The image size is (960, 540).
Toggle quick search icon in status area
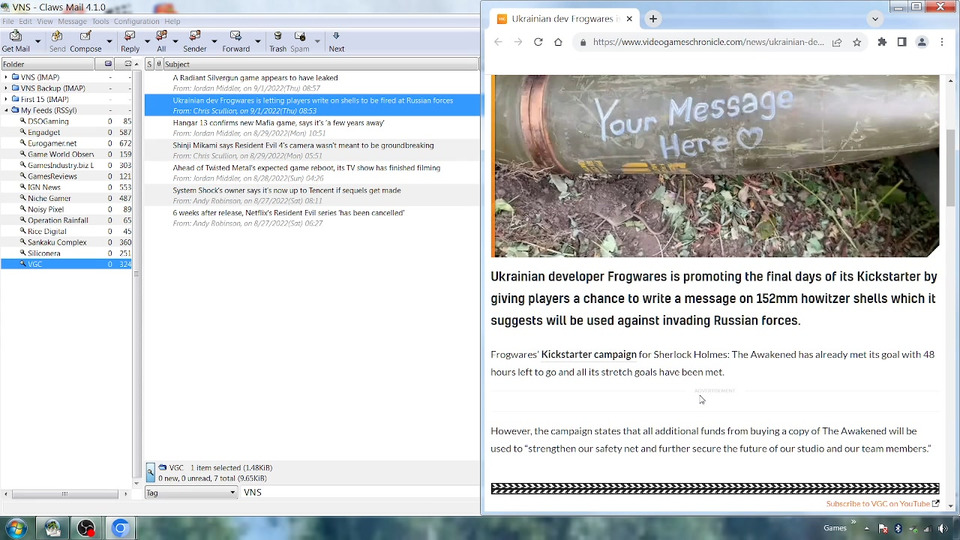(151, 472)
